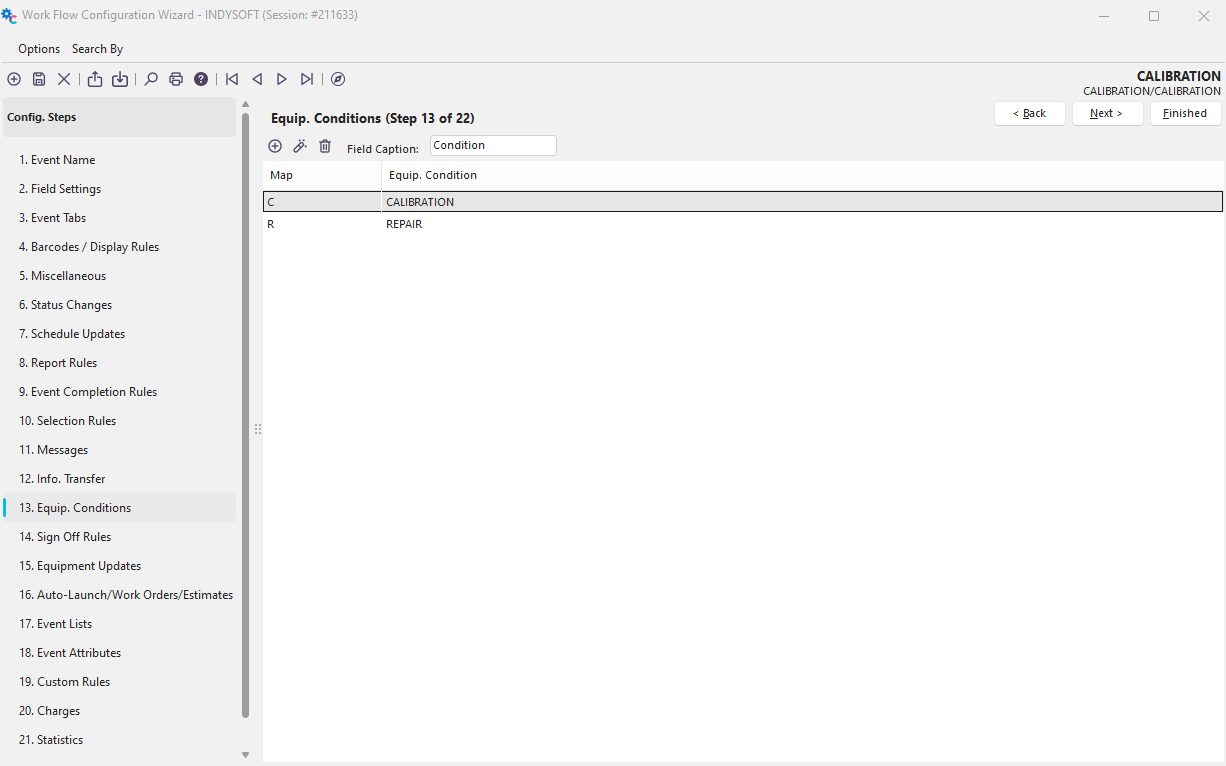
Task: Go to step 14 Sign Off Rules
Action: [x=74, y=537]
